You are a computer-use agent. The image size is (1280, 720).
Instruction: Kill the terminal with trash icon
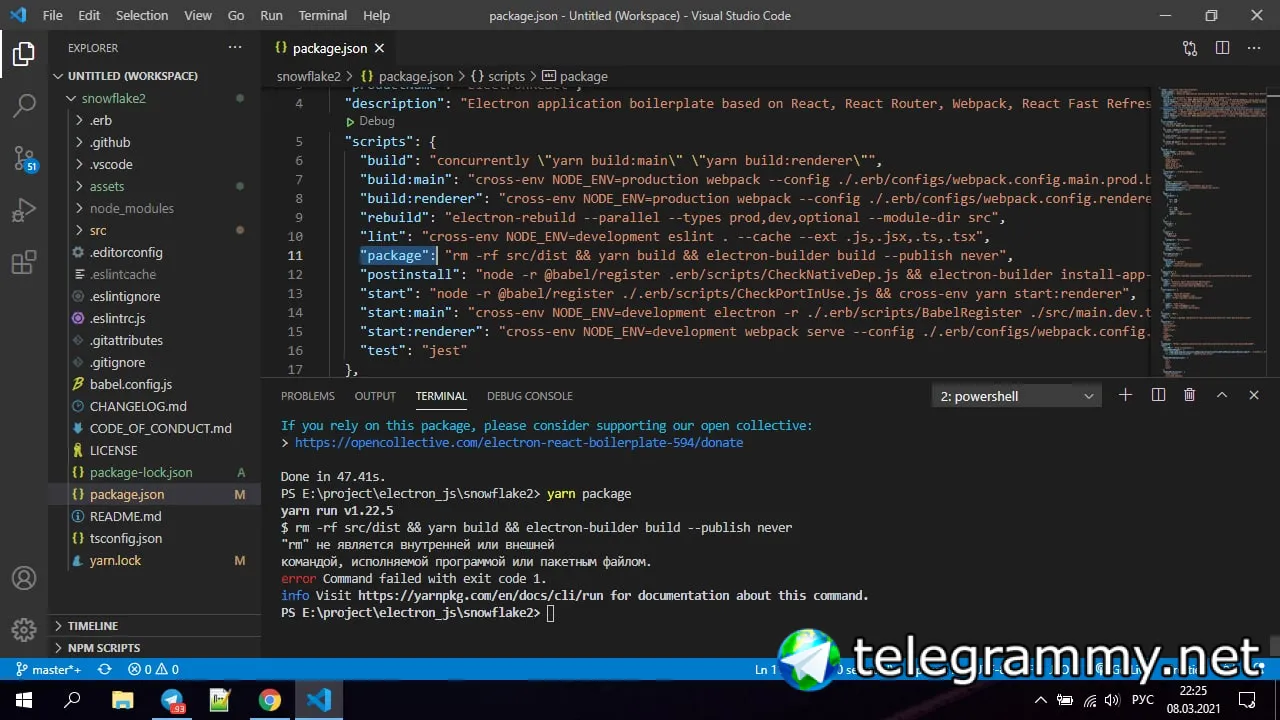tap(1190, 395)
